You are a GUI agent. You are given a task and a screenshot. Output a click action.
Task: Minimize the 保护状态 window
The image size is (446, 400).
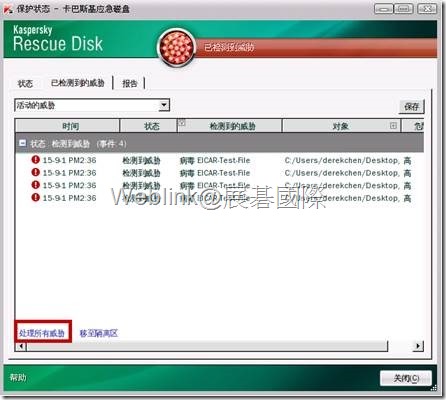coord(384,9)
